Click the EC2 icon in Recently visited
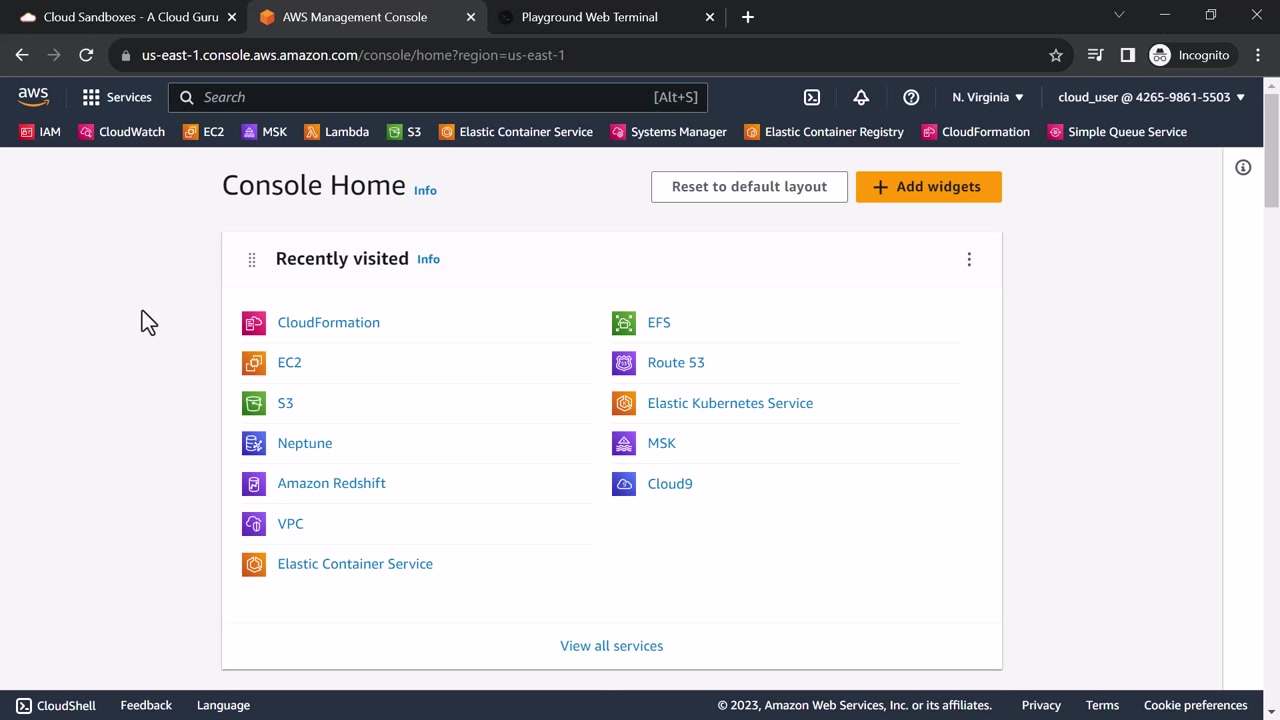 point(254,363)
